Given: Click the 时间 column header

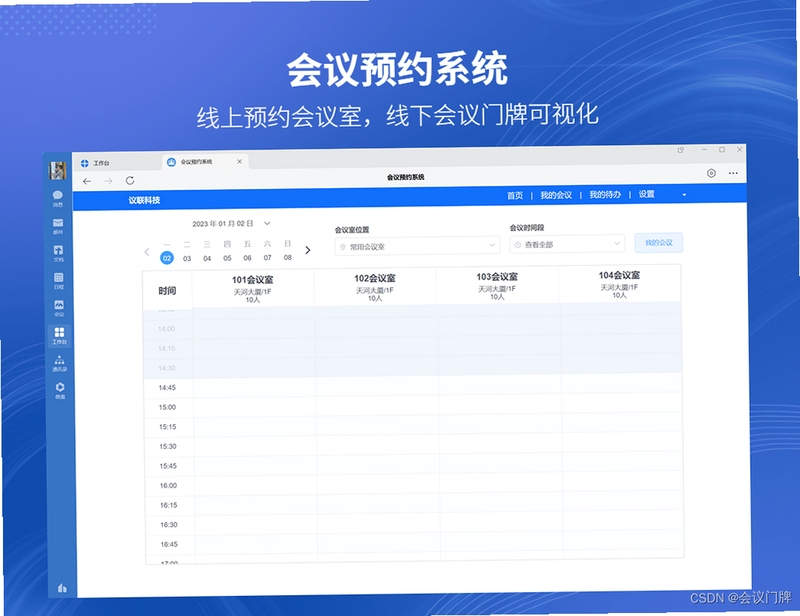Looking at the screenshot, I should coord(167,290).
